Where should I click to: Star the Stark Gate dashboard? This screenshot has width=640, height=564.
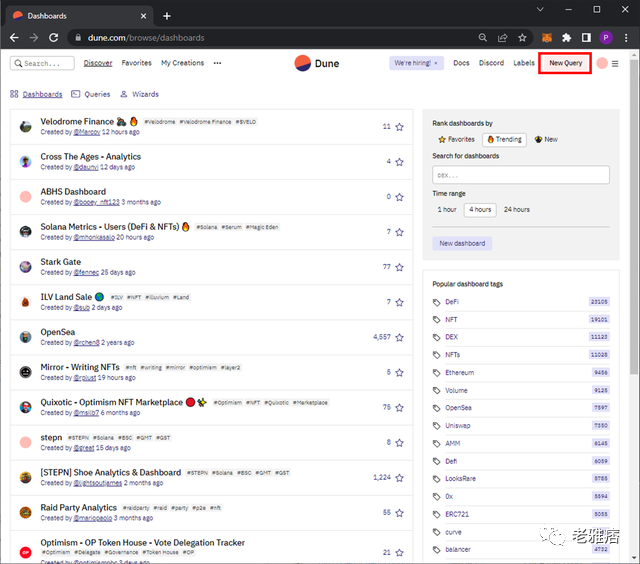[399, 267]
